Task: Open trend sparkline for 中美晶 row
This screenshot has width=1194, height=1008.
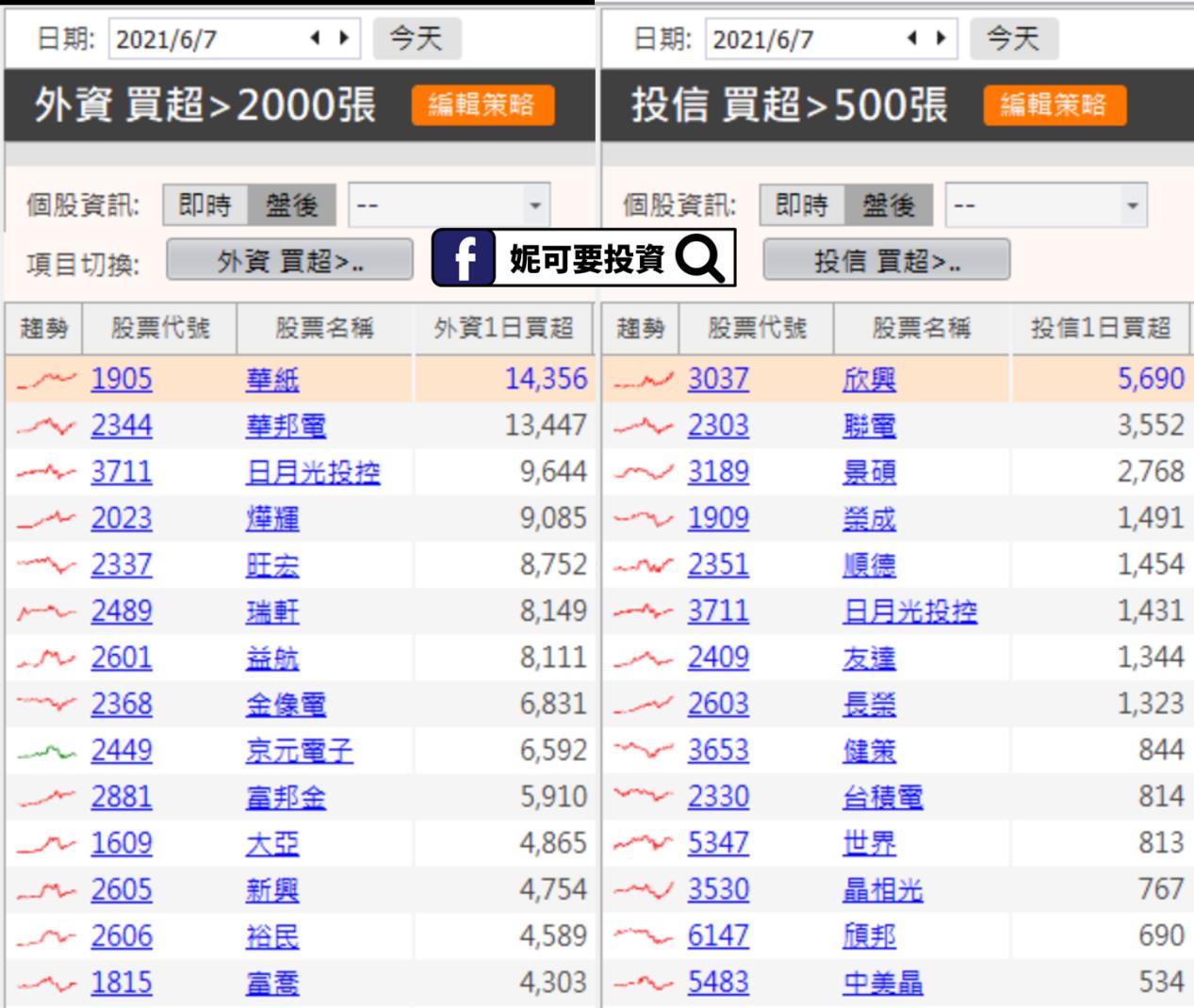Action: tap(644, 983)
